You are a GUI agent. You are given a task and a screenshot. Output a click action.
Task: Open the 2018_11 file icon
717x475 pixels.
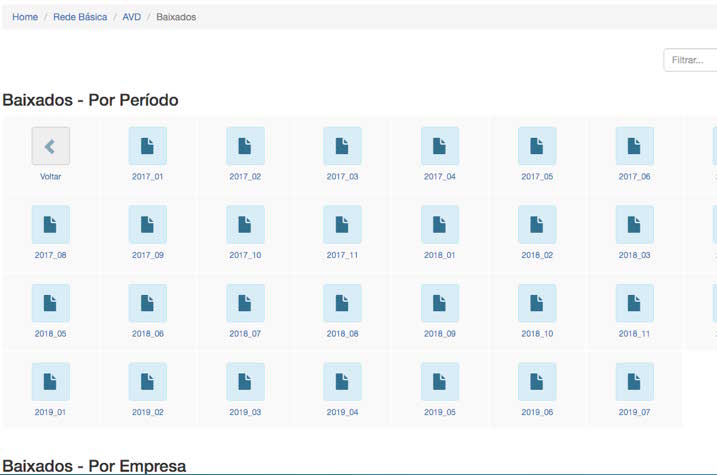point(634,303)
